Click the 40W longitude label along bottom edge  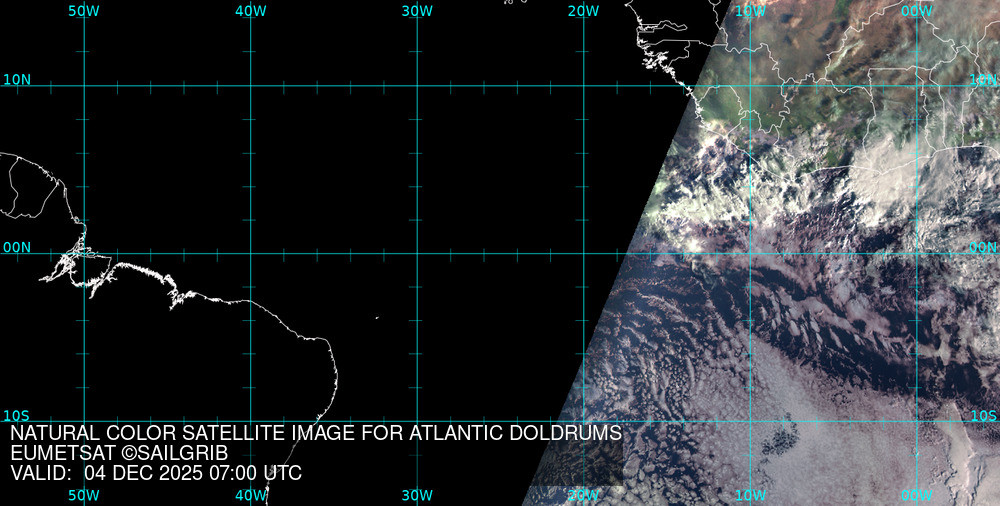250,495
